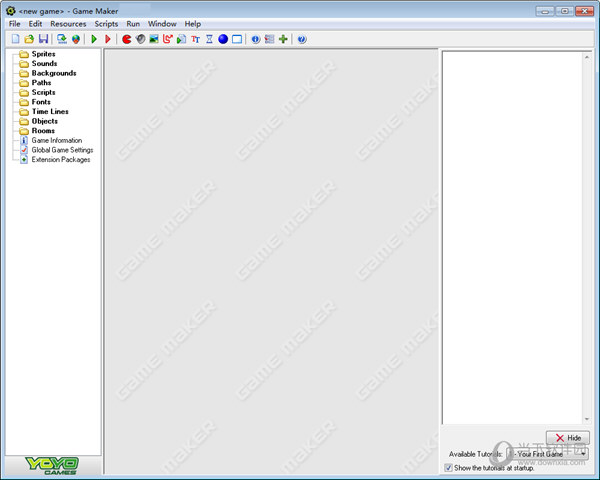The width and height of the screenshot is (600, 480).
Task: Open the File menu
Action: 15,24
